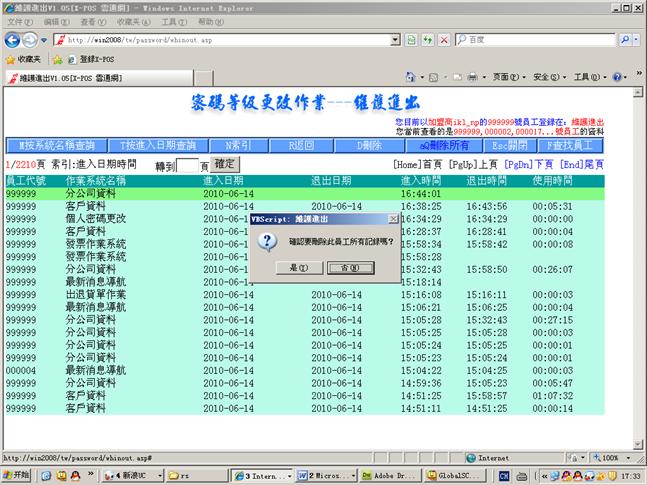Click the Print icon in command bar
Viewport: 647px width, 485px height.
[x=472, y=77]
